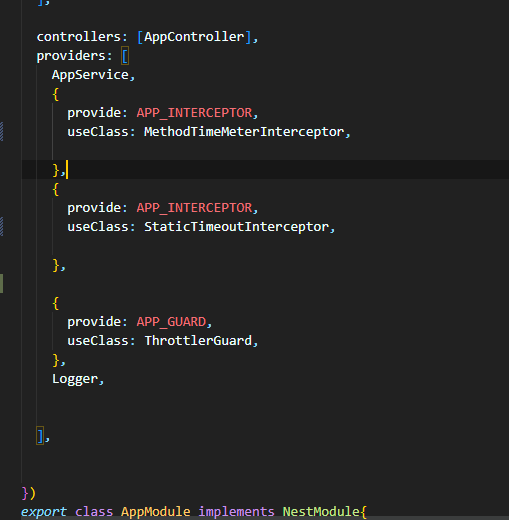
Task: Click the closing bracket of providers array
Action: tap(40, 436)
